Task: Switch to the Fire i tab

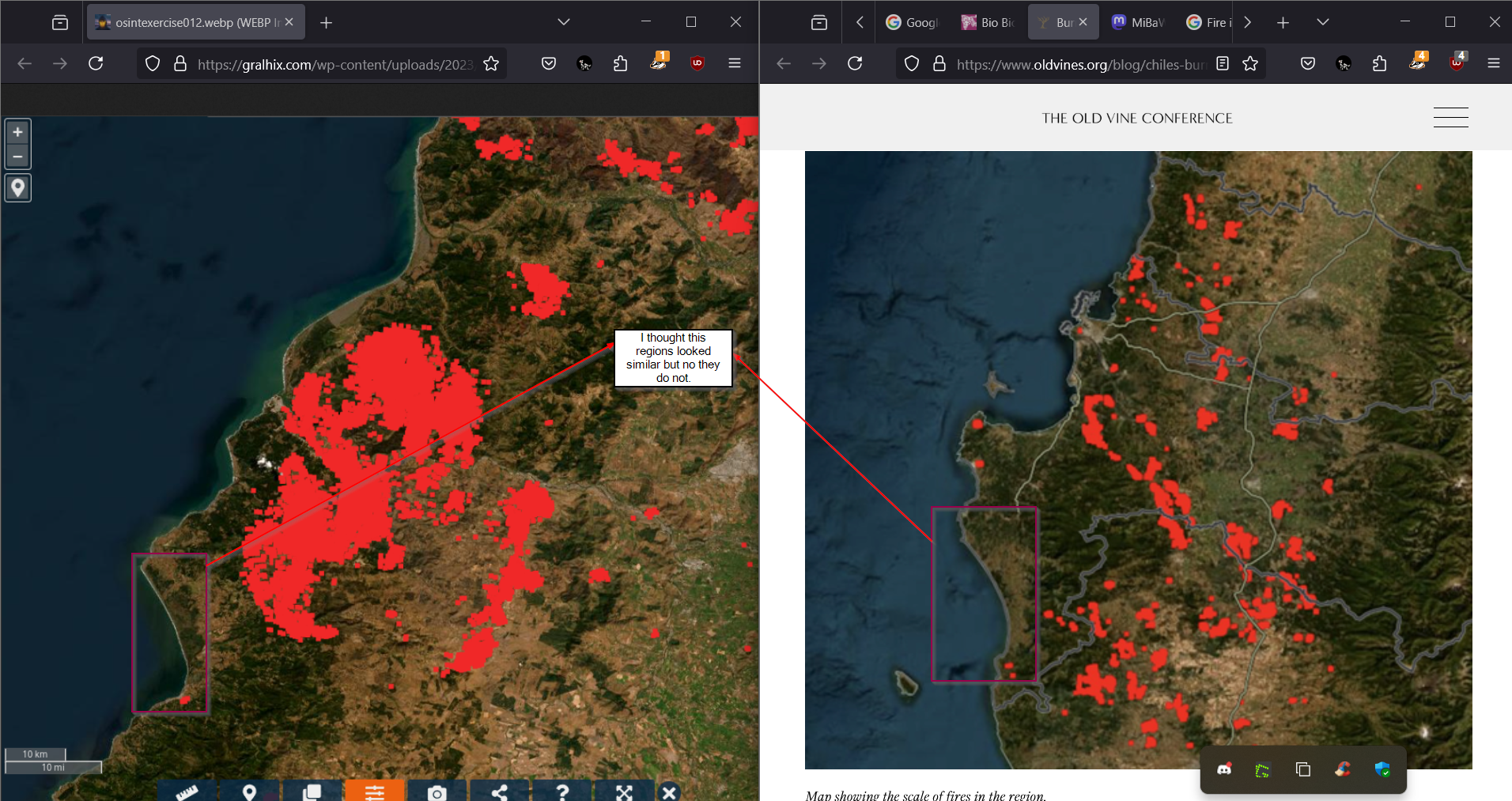Action: [1208, 22]
